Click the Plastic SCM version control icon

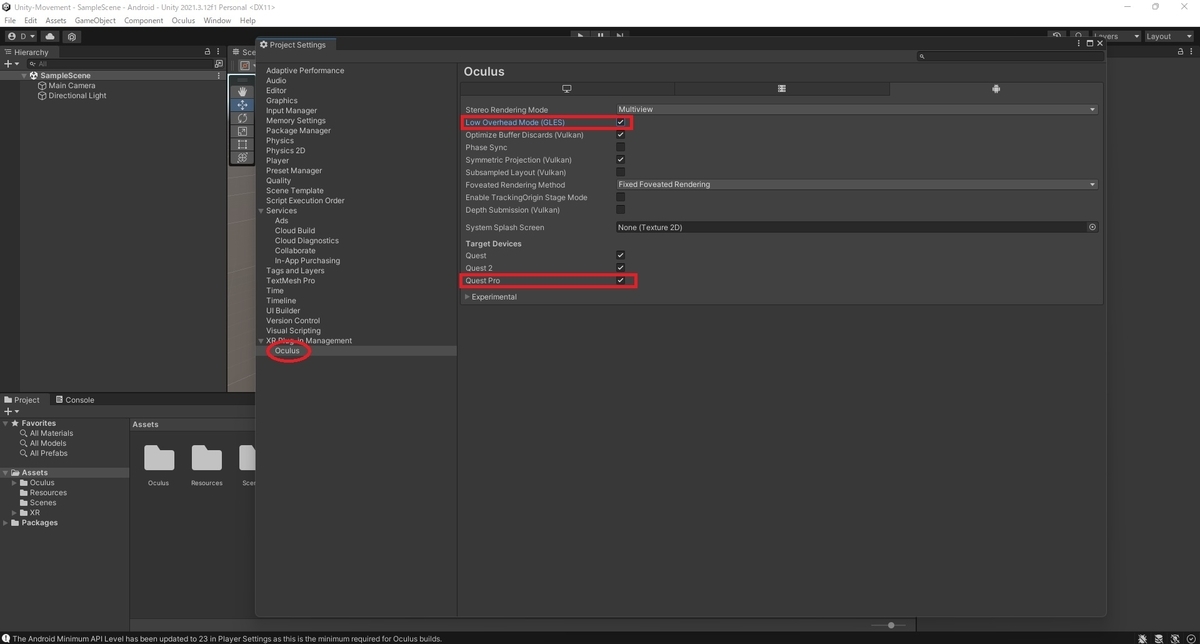click(x=72, y=36)
